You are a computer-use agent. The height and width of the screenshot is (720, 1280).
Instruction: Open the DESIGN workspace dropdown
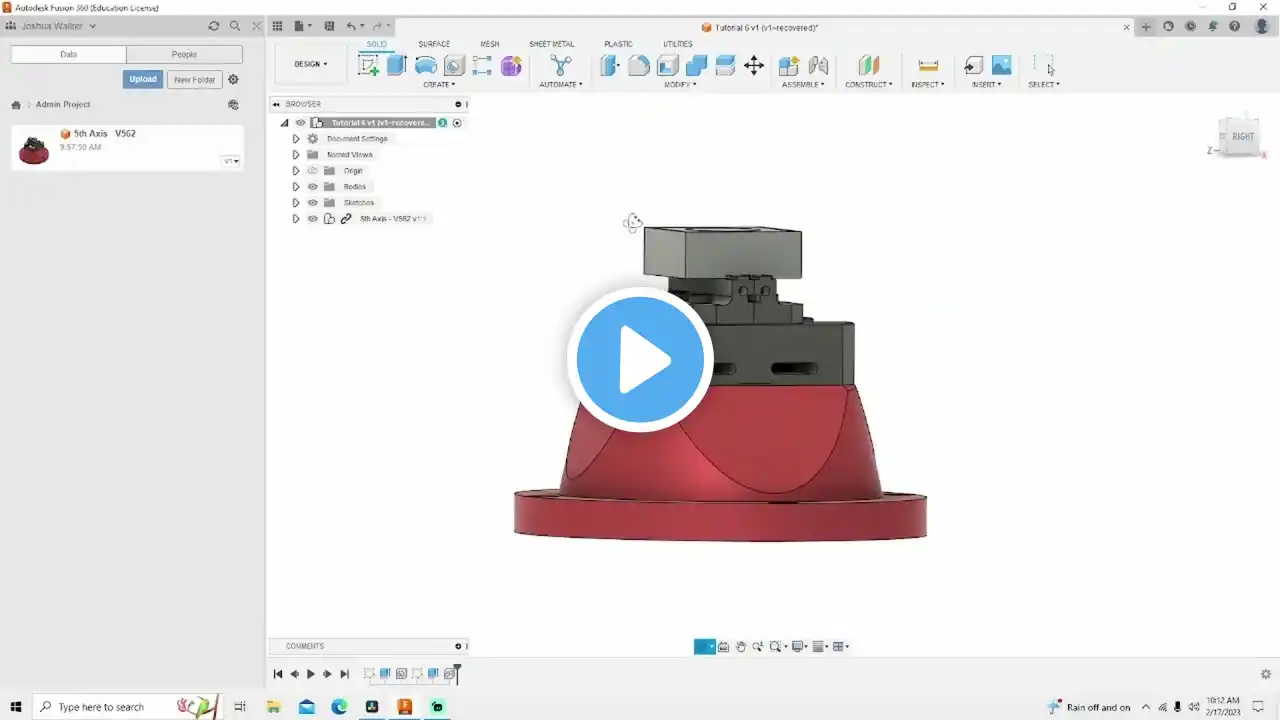coord(310,64)
